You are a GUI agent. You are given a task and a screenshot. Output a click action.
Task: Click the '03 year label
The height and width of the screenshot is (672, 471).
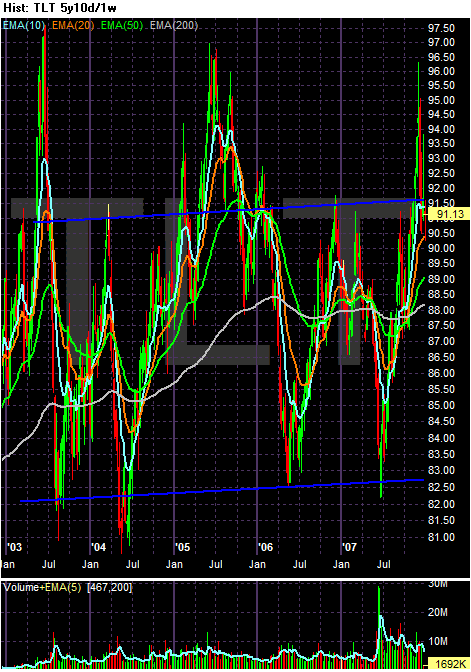coord(15,547)
